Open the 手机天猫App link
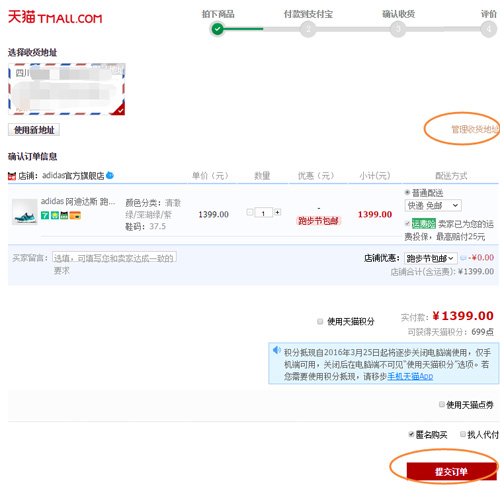 coord(410,377)
